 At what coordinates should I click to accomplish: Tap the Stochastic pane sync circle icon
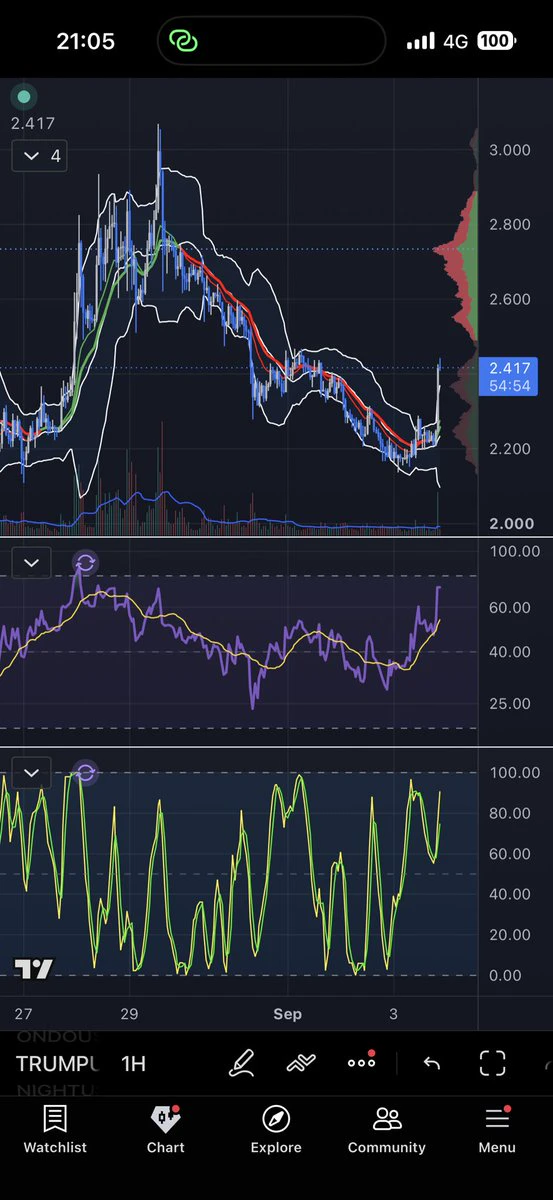click(x=85, y=772)
